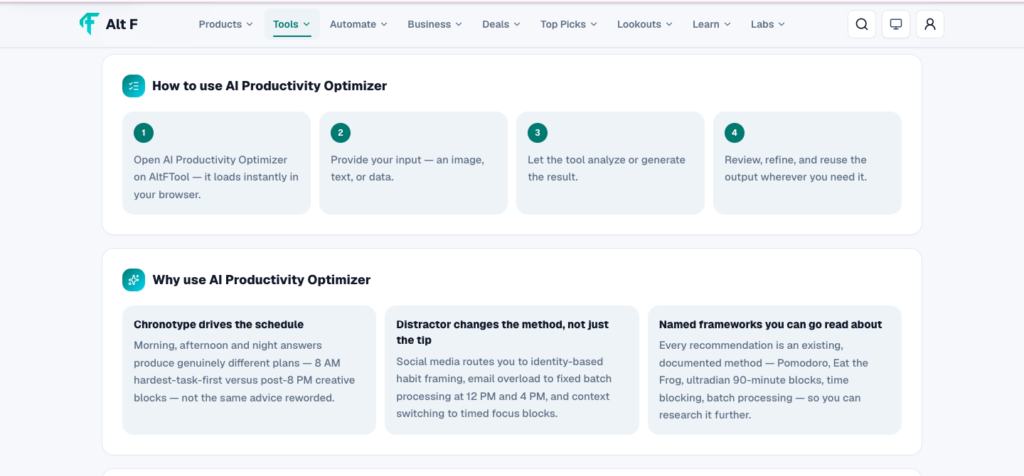Screen dimensions: 1024x476
Task: Click the checklist icon beside How to use
Action: (133, 86)
